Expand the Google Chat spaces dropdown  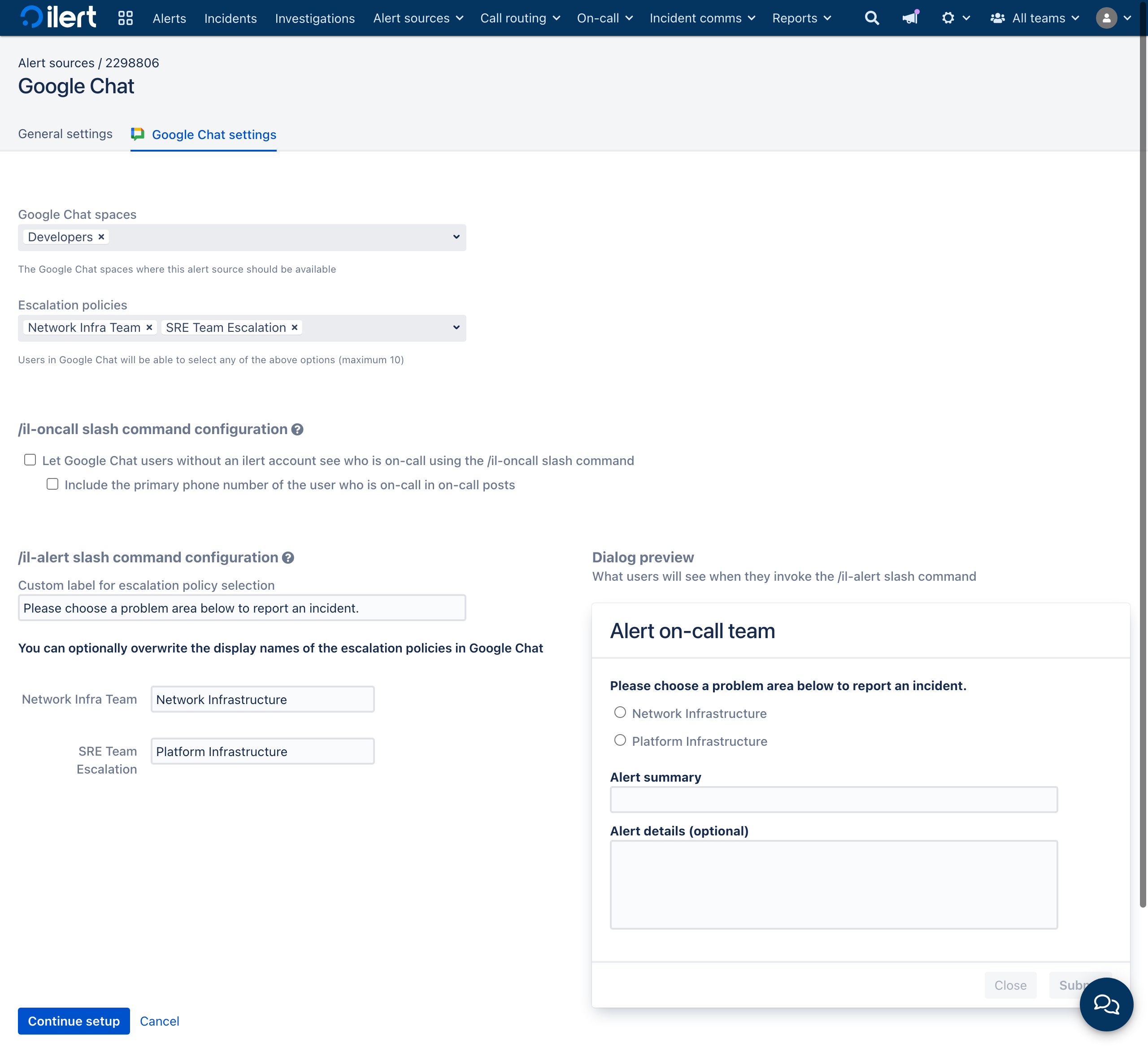pyautogui.click(x=456, y=237)
